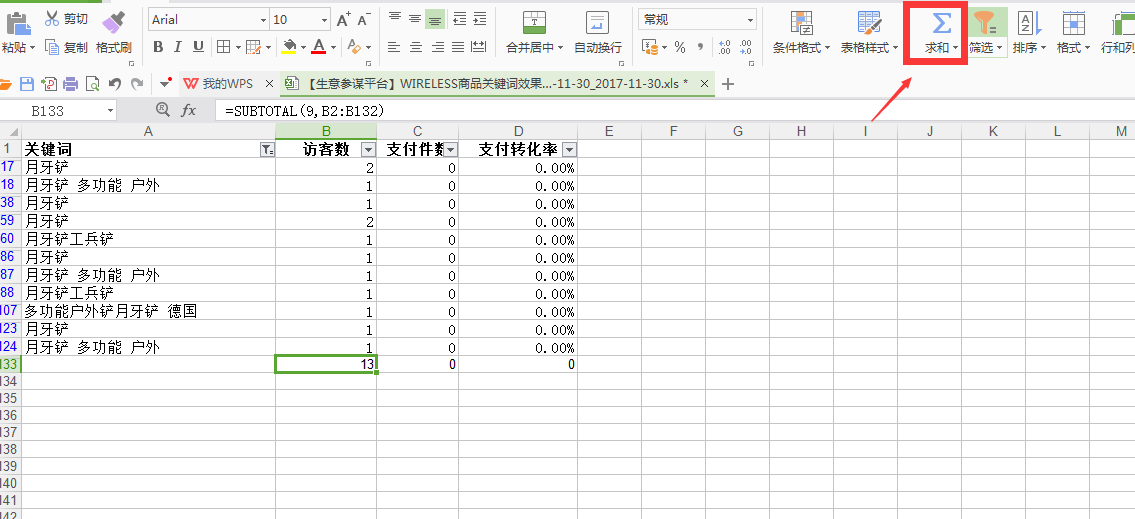Open the 关键词 column filter dropdown

tap(267, 149)
